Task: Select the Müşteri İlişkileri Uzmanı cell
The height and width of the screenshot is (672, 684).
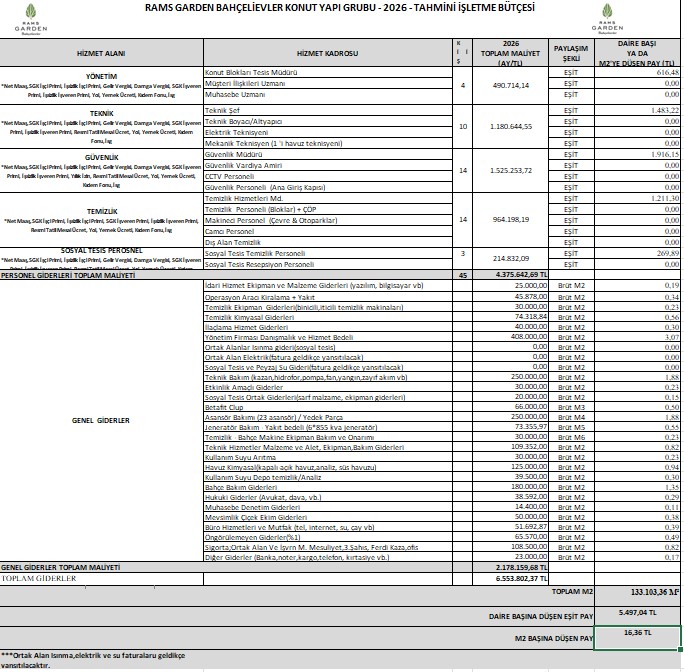Action: coord(328,83)
